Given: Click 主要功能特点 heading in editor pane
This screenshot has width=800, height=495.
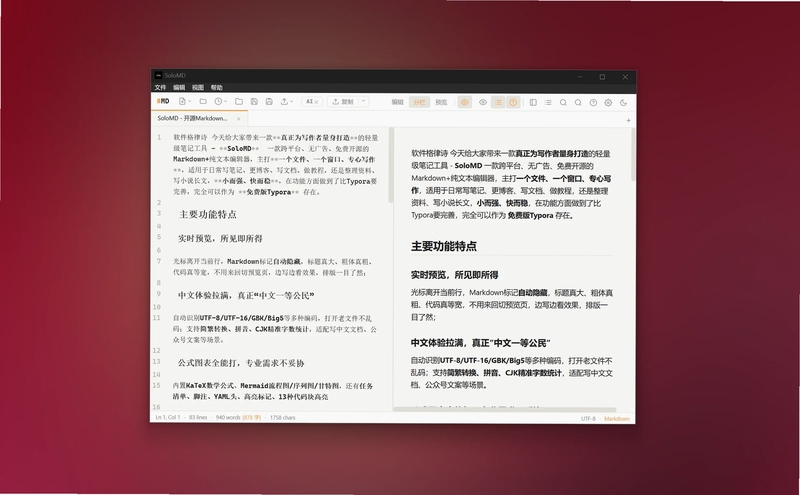Looking at the screenshot, I should pyautogui.click(x=208, y=214).
